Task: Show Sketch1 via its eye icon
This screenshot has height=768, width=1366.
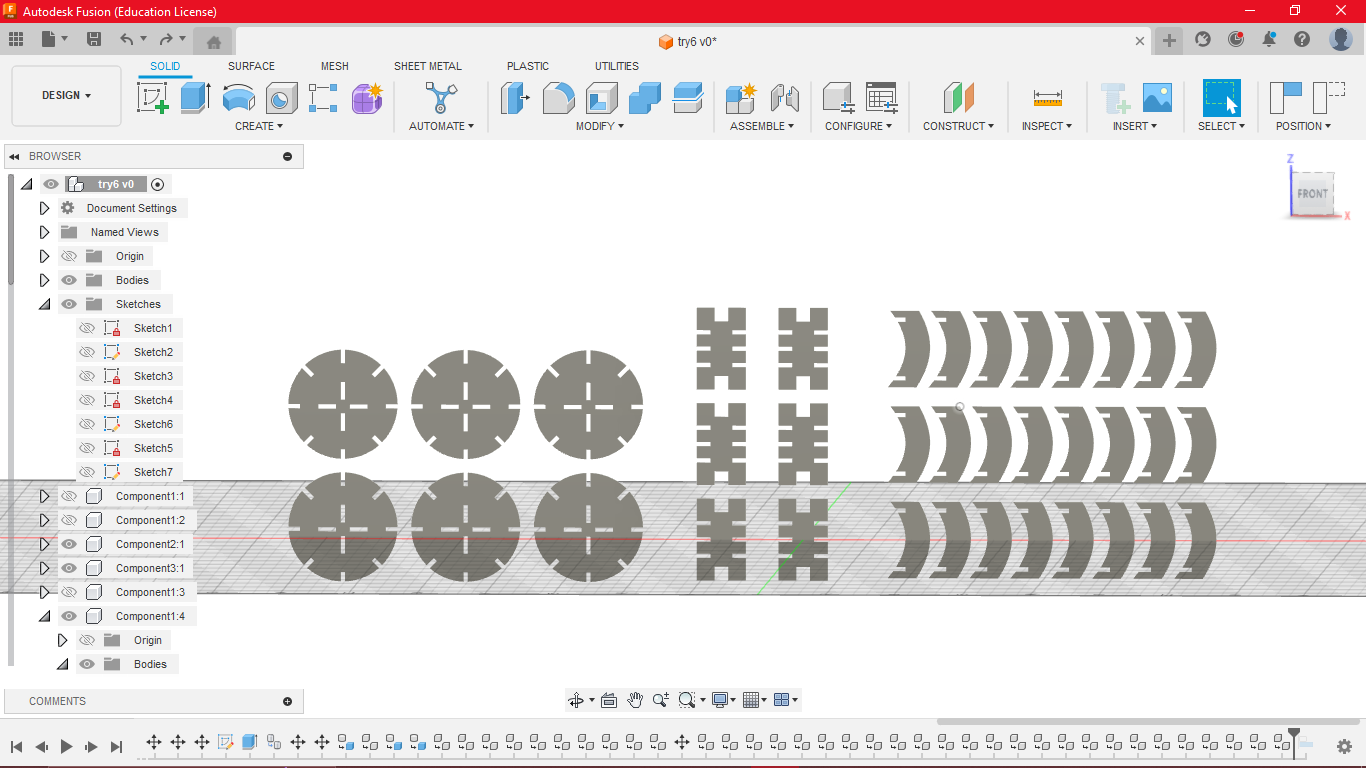Action: point(87,328)
